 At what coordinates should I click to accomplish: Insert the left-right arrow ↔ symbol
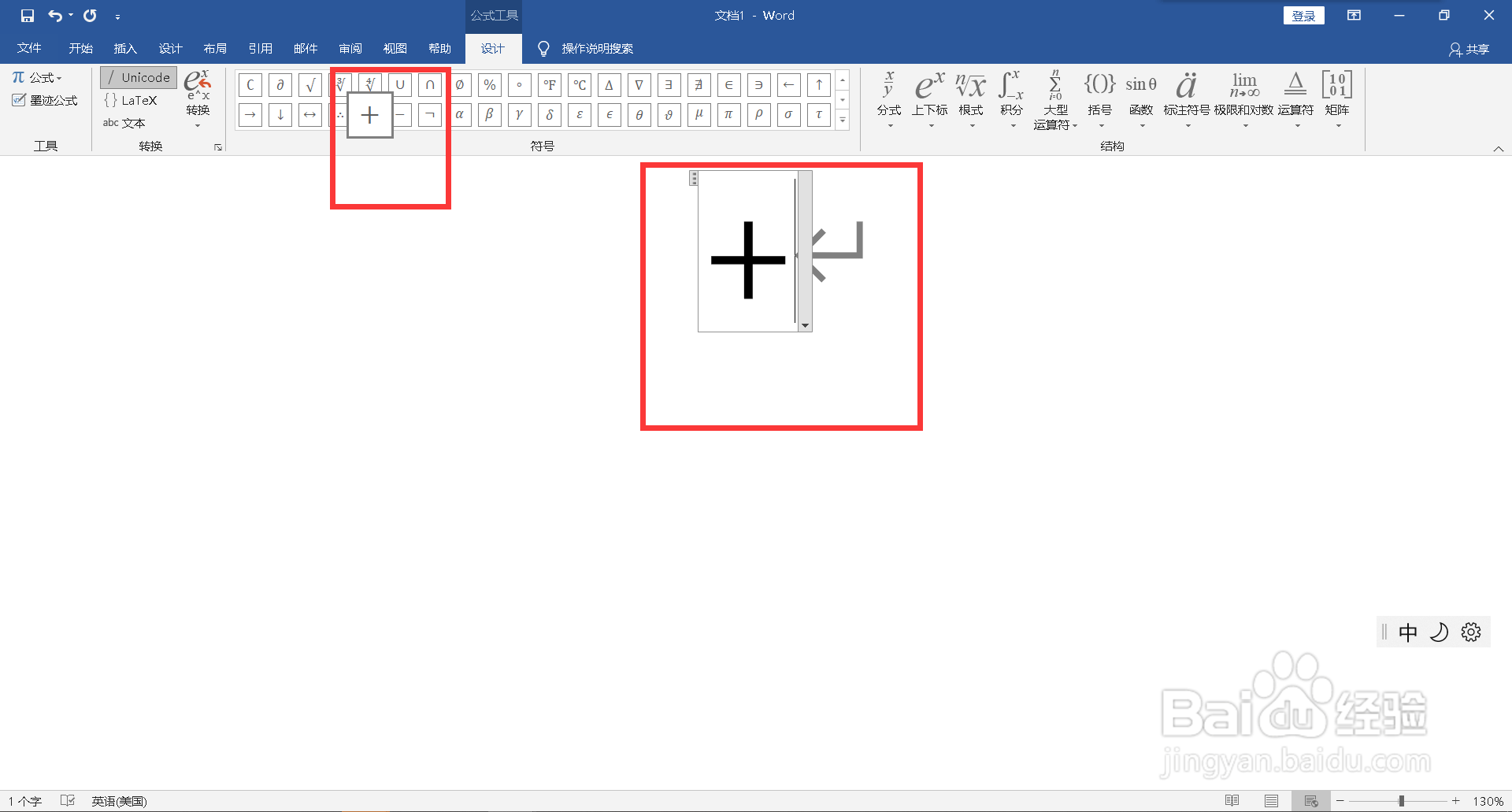pos(310,115)
